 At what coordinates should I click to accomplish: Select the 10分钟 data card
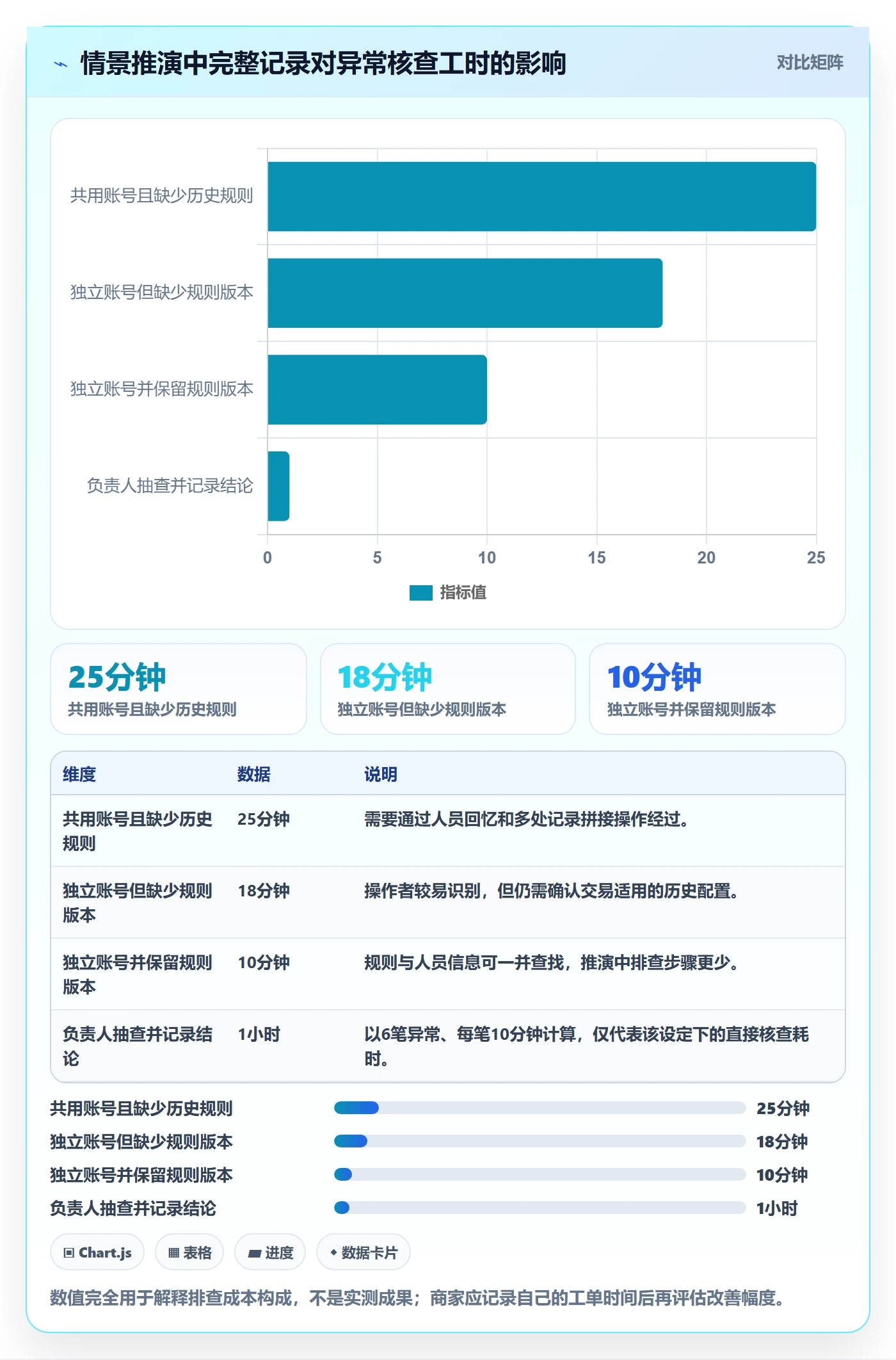[717, 689]
